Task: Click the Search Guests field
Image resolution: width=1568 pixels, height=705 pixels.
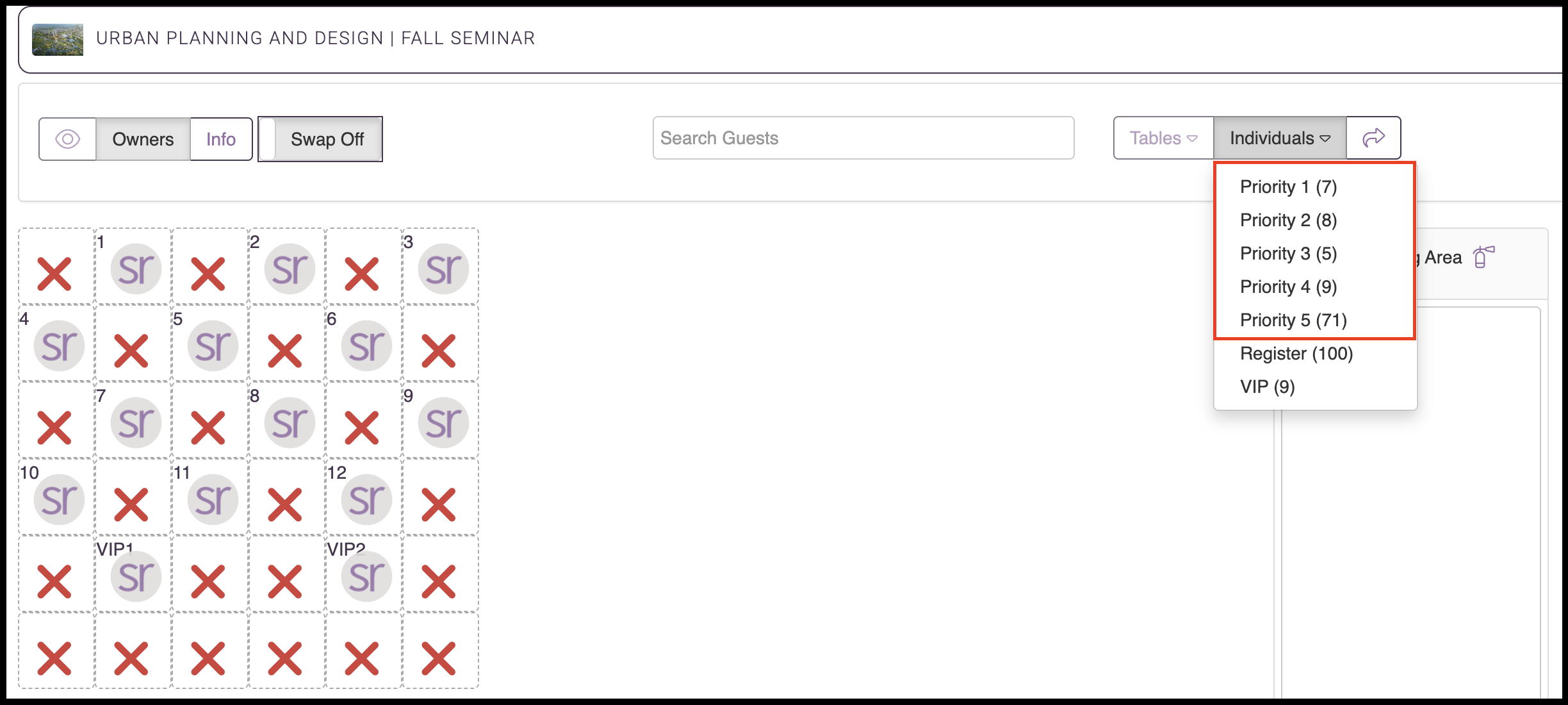Action: (863, 138)
